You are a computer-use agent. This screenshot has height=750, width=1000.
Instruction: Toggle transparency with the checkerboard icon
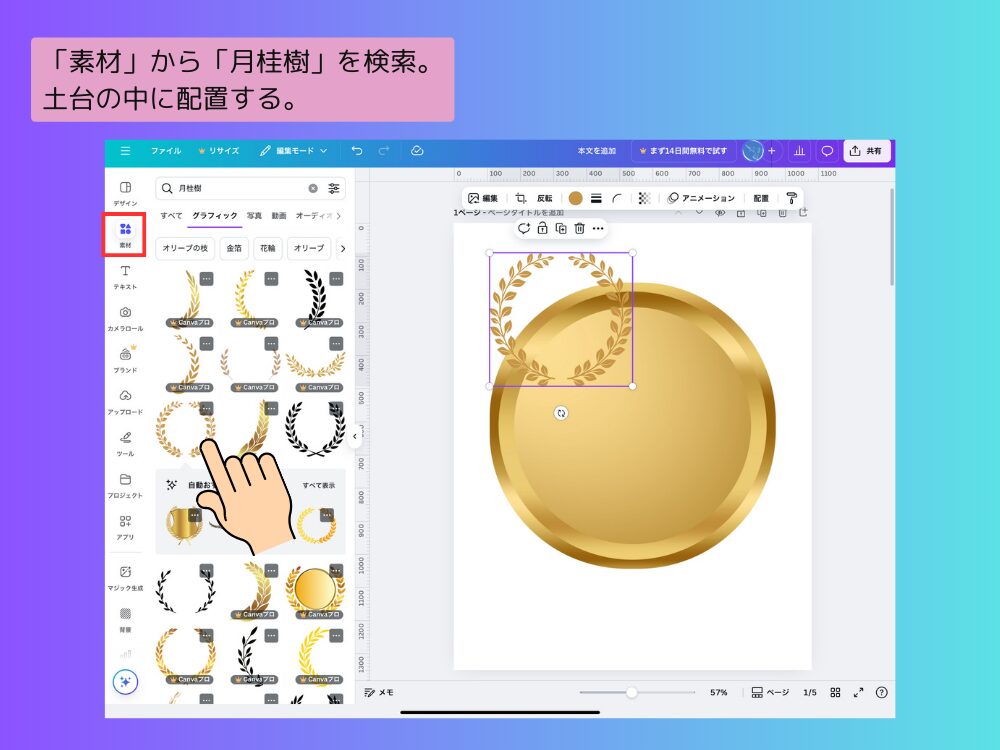coord(644,198)
